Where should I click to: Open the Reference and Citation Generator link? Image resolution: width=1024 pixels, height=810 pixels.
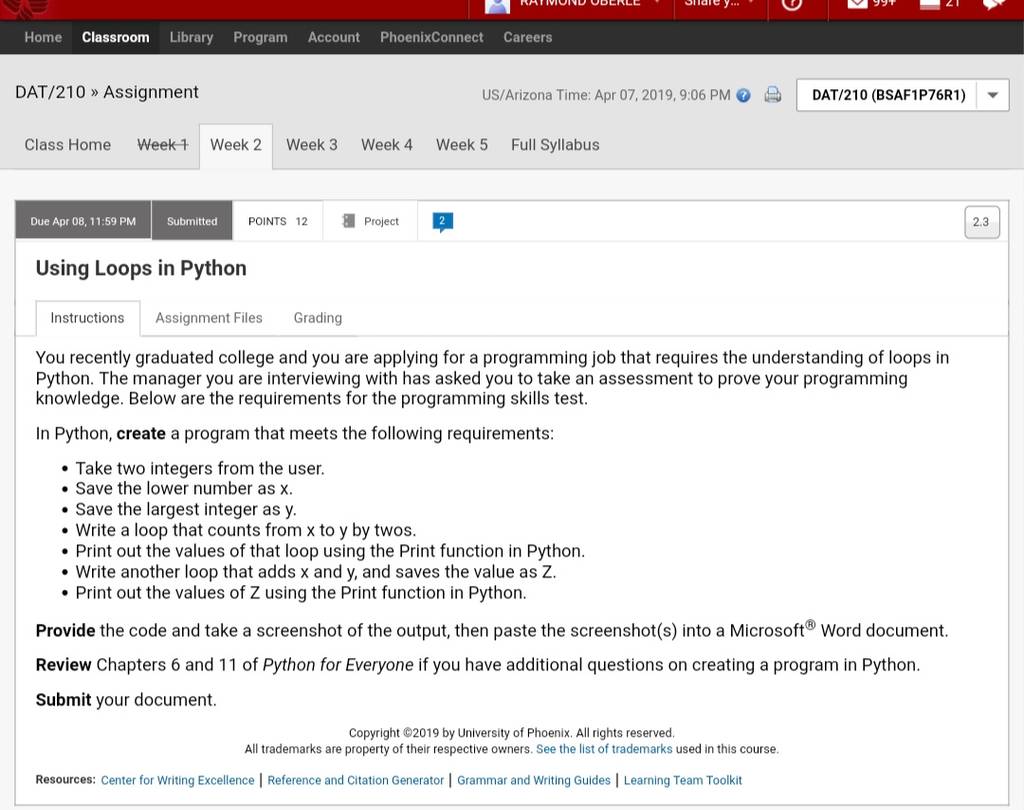[355, 780]
